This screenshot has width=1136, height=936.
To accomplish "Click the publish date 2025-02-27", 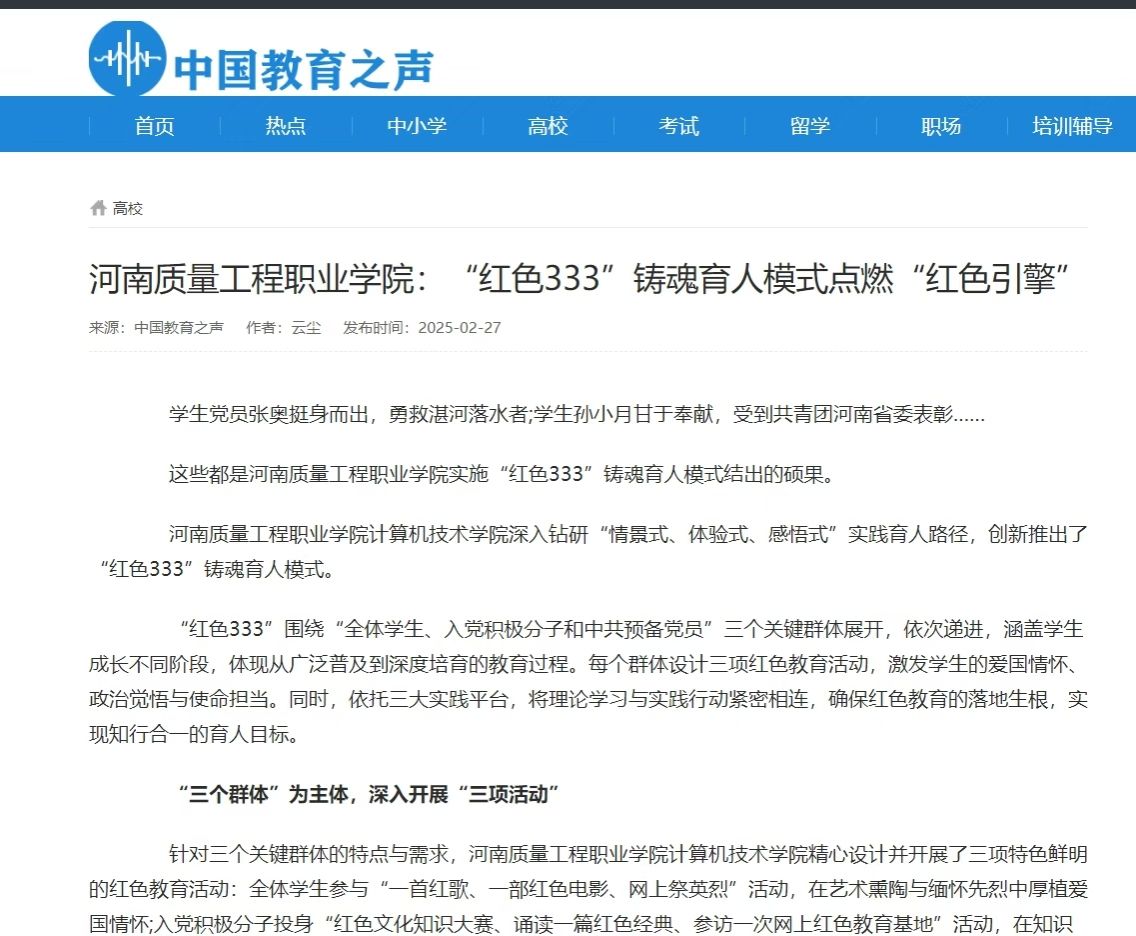I will (x=459, y=328).
